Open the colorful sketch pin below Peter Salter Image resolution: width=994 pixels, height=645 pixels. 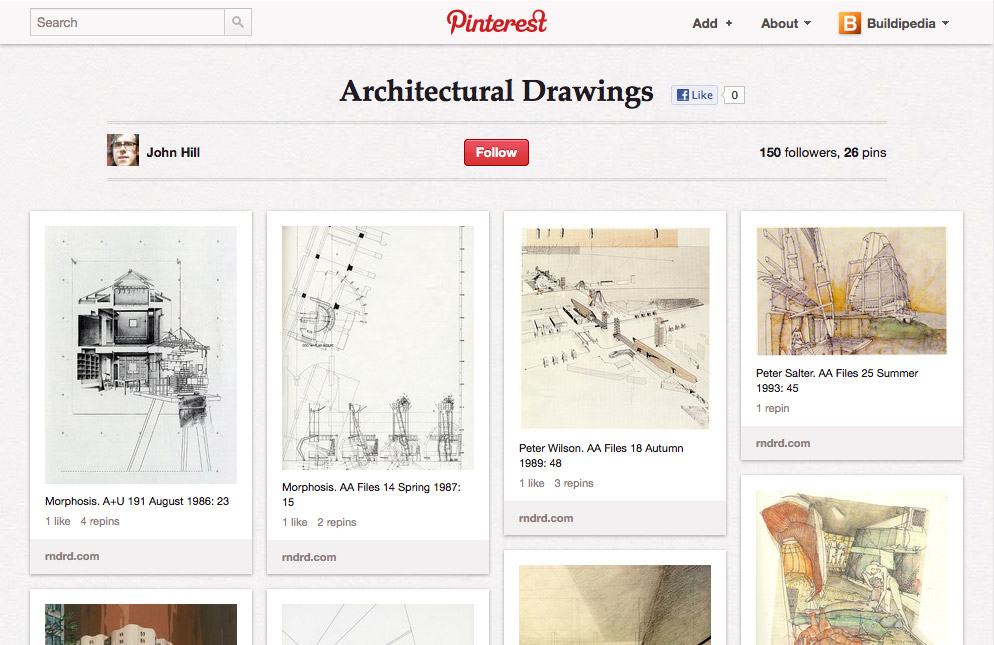click(851, 567)
